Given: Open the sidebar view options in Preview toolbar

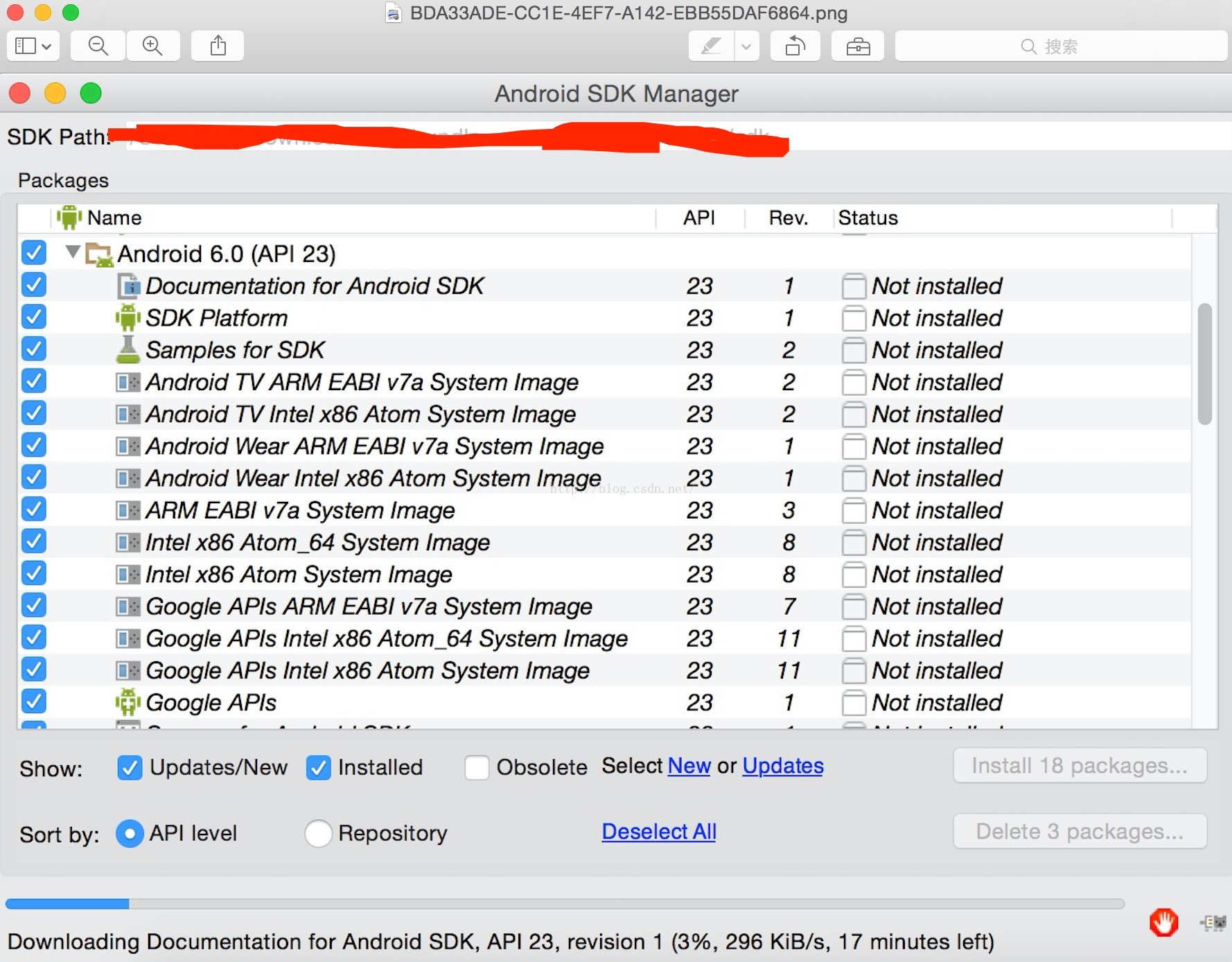Looking at the screenshot, I should (x=33, y=46).
